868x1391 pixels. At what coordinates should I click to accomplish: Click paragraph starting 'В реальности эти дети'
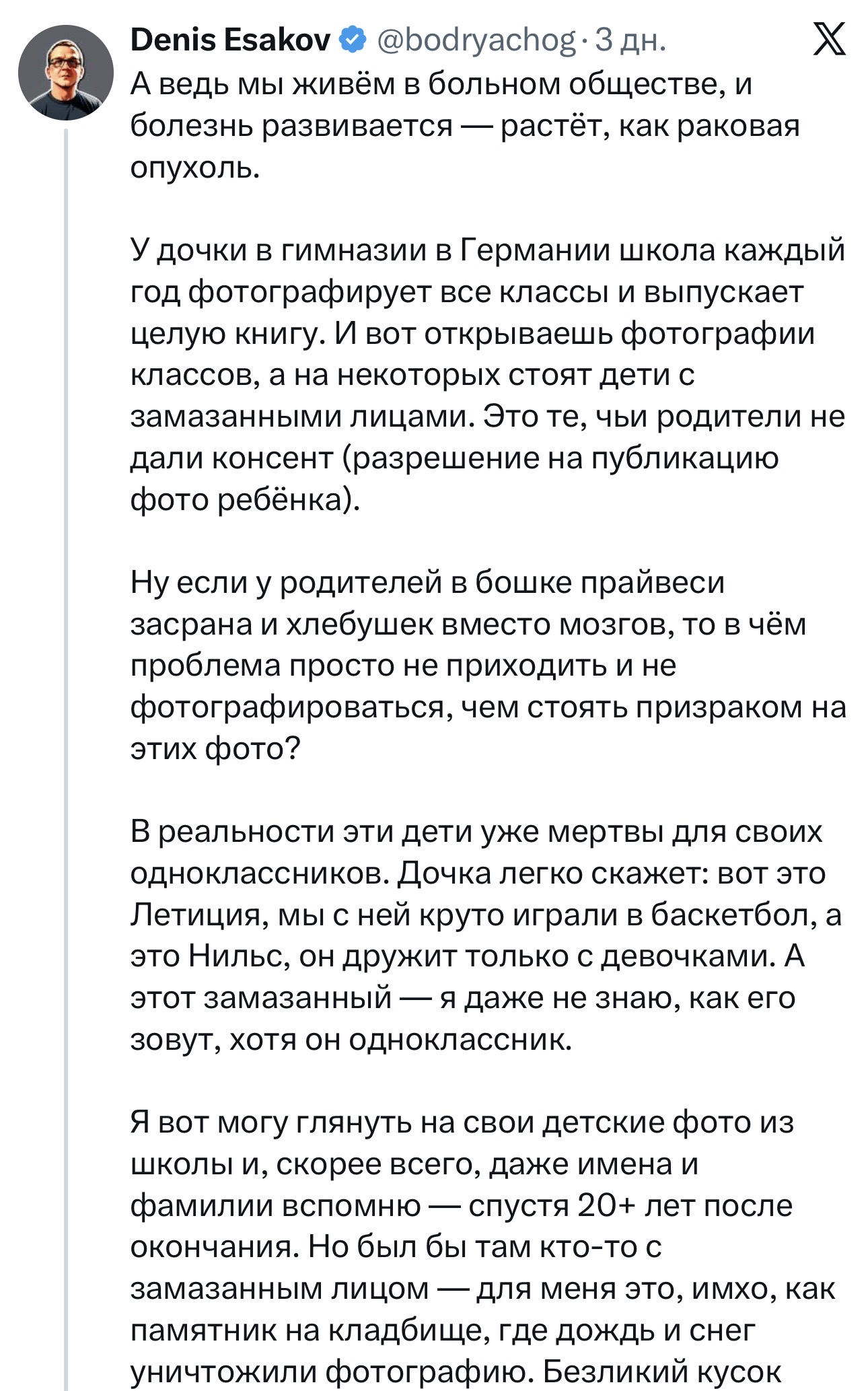point(486,935)
